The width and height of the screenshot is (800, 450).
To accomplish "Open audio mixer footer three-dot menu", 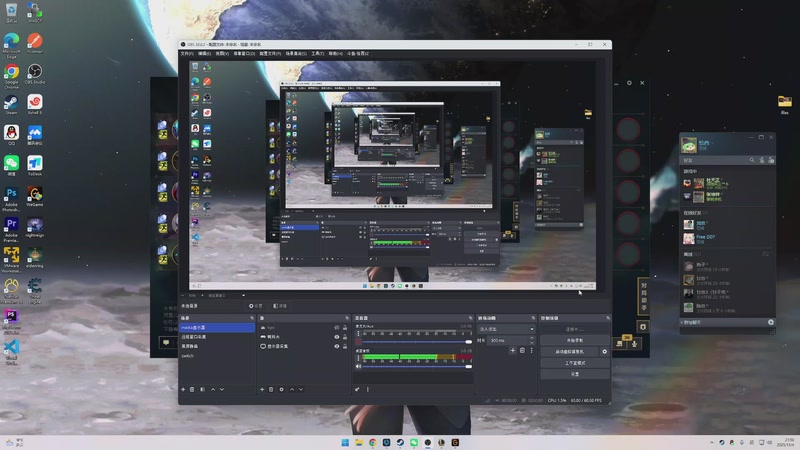I will [x=367, y=389].
